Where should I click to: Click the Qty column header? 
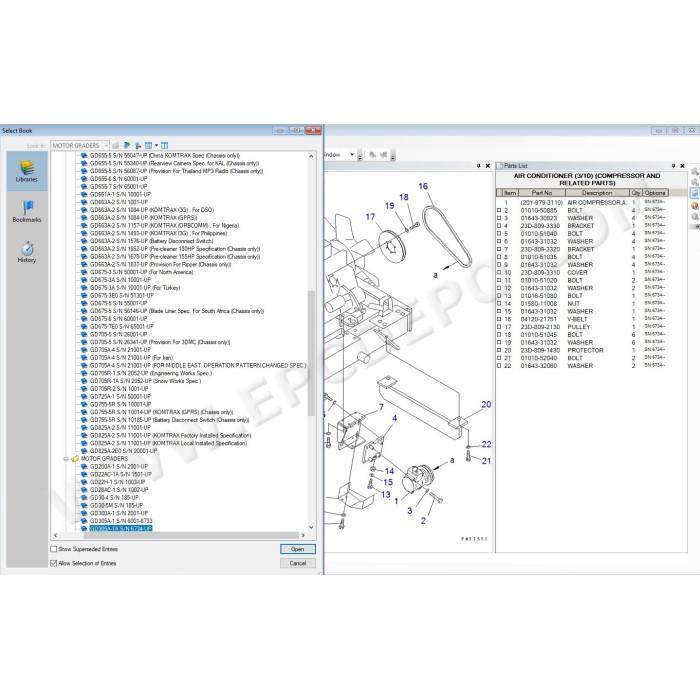click(x=636, y=193)
